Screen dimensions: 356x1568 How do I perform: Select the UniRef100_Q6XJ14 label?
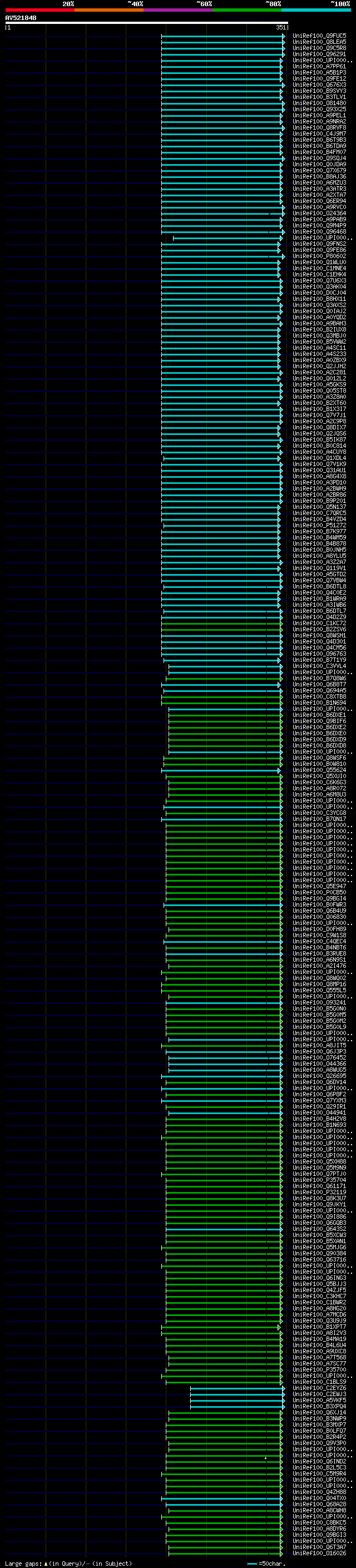pos(319,1412)
